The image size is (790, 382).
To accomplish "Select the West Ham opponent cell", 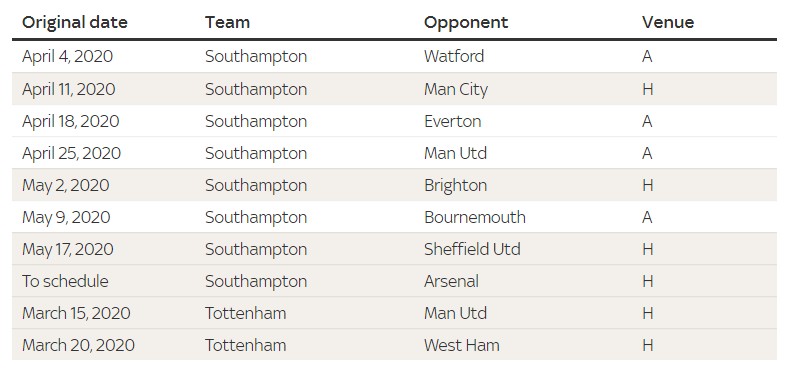I will [x=462, y=345].
